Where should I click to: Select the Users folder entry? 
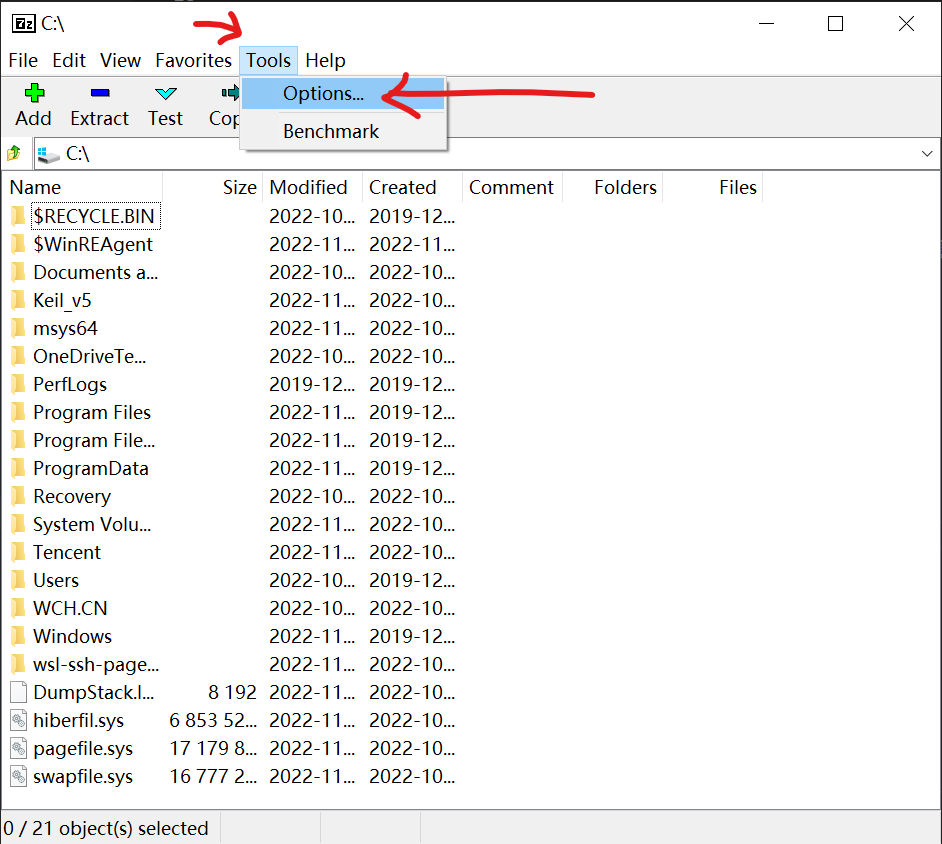pos(56,580)
